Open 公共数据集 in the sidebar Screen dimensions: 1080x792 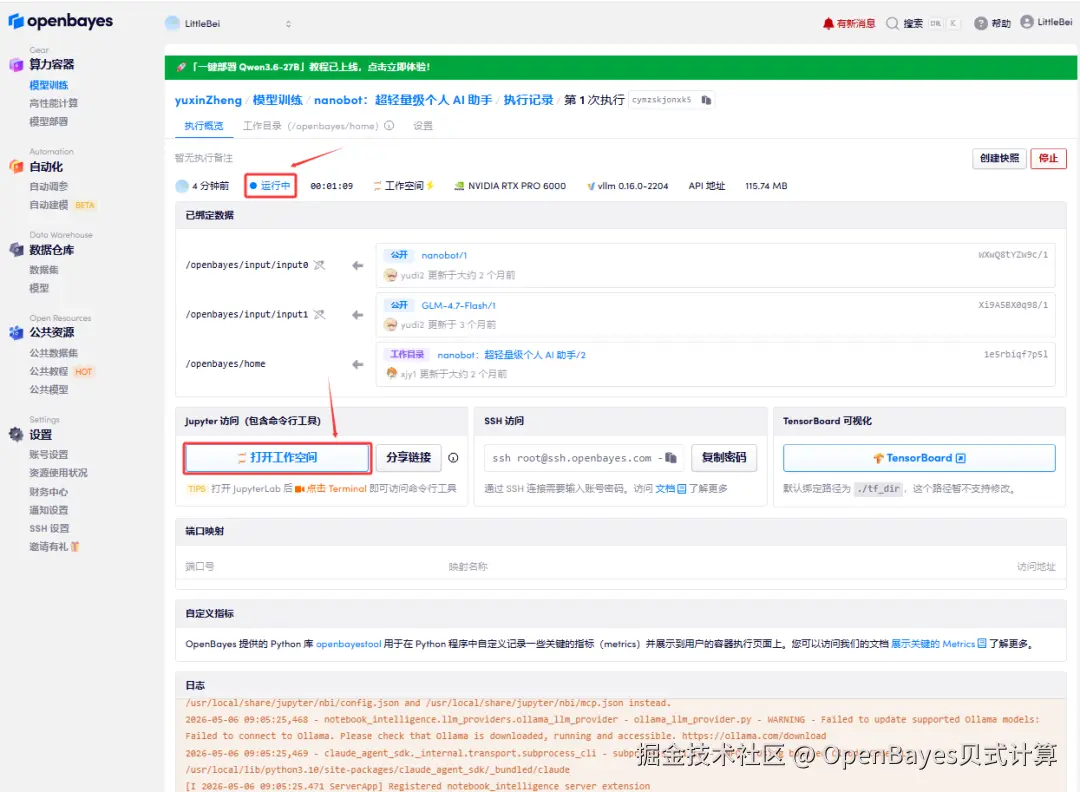pyautogui.click(x=54, y=353)
